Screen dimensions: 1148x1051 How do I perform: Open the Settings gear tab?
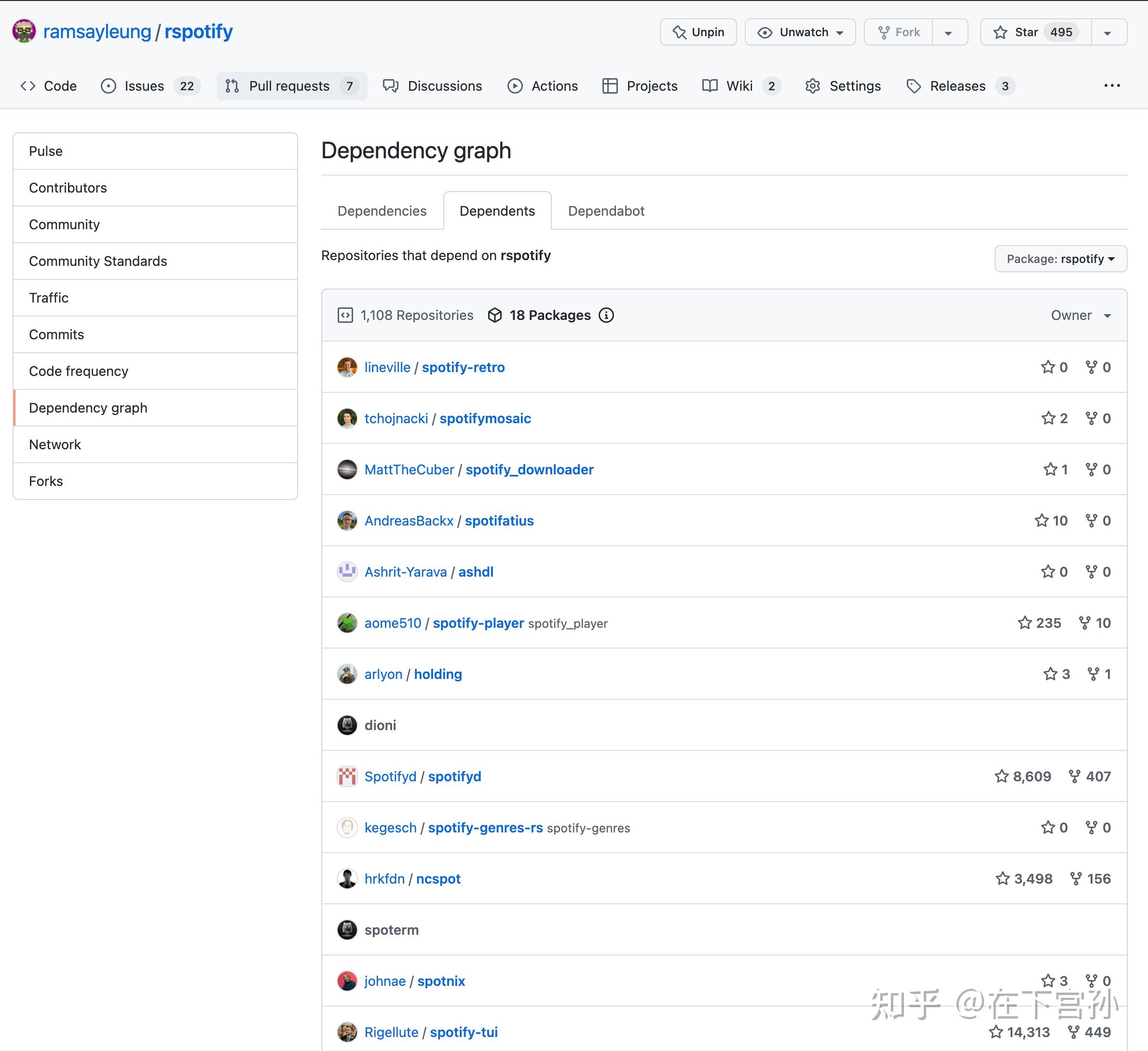coord(843,86)
